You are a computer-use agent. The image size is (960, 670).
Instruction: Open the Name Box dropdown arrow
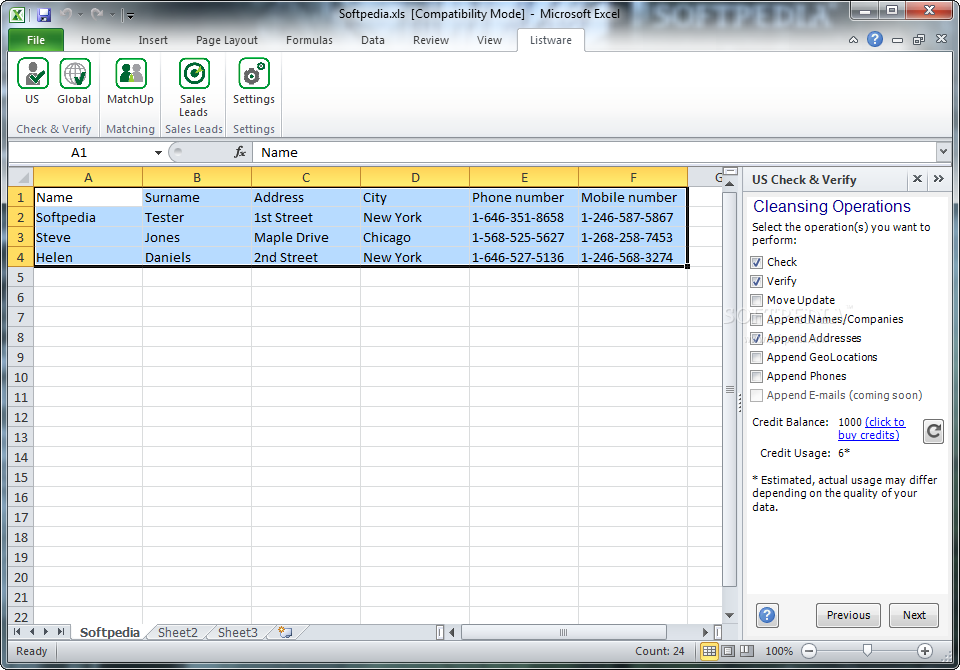(x=158, y=152)
